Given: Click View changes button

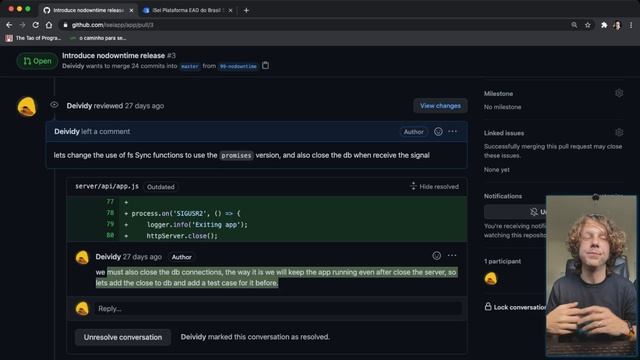Looking at the screenshot, I should click(440, 106).
